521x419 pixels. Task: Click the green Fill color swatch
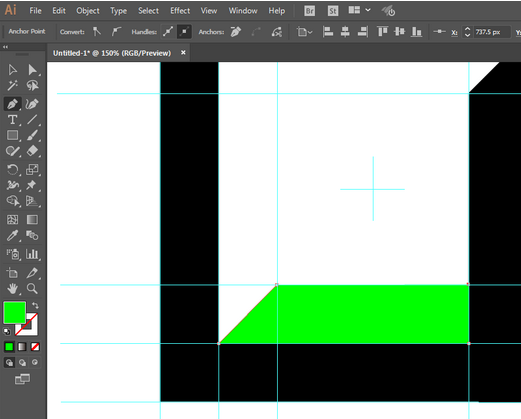(14, 312)
